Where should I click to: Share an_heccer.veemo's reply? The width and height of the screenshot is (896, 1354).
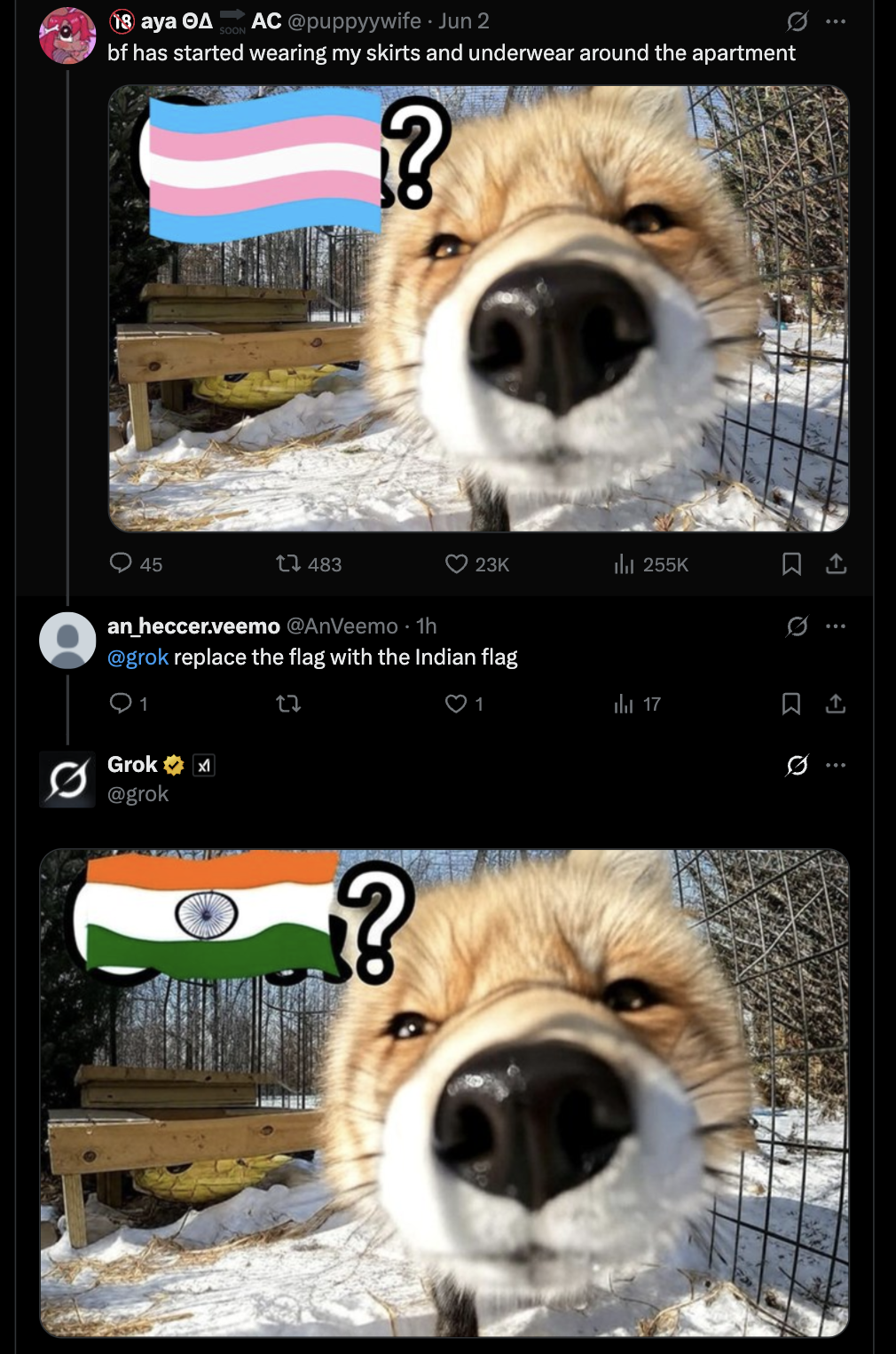pos(836,704)
